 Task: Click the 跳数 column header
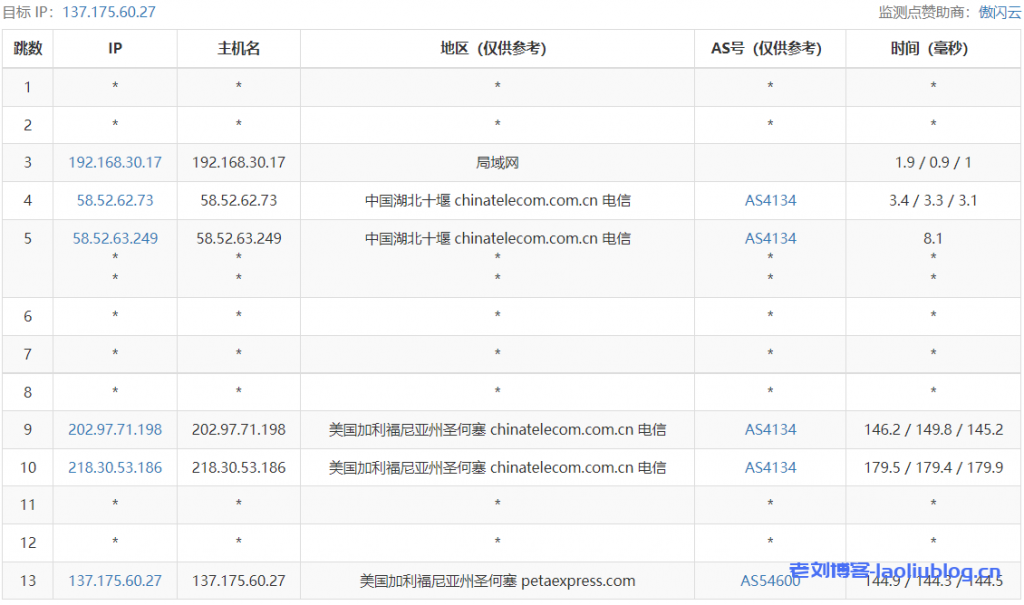[x=27, y=48]
